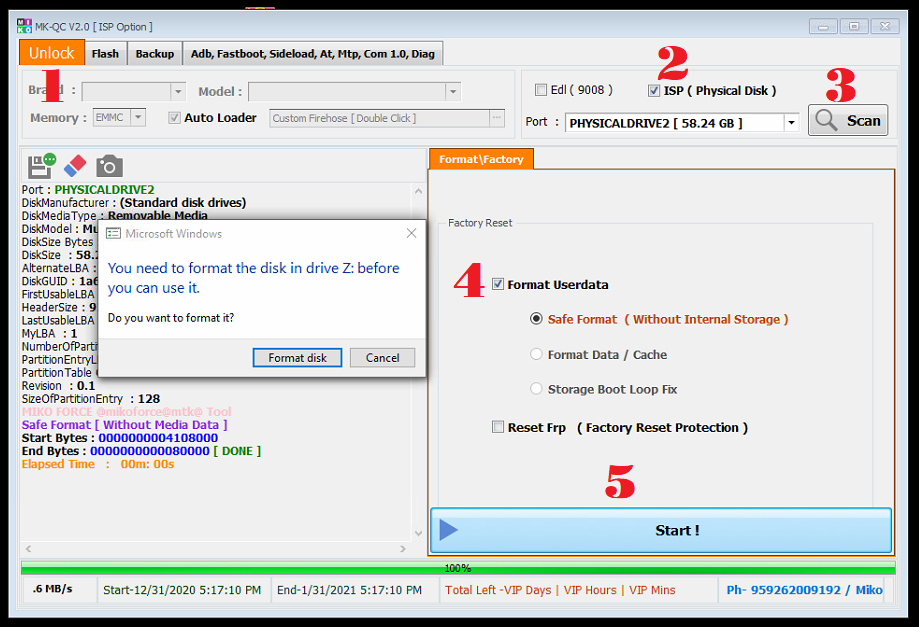Click the log scroll-up arrow

418,191
